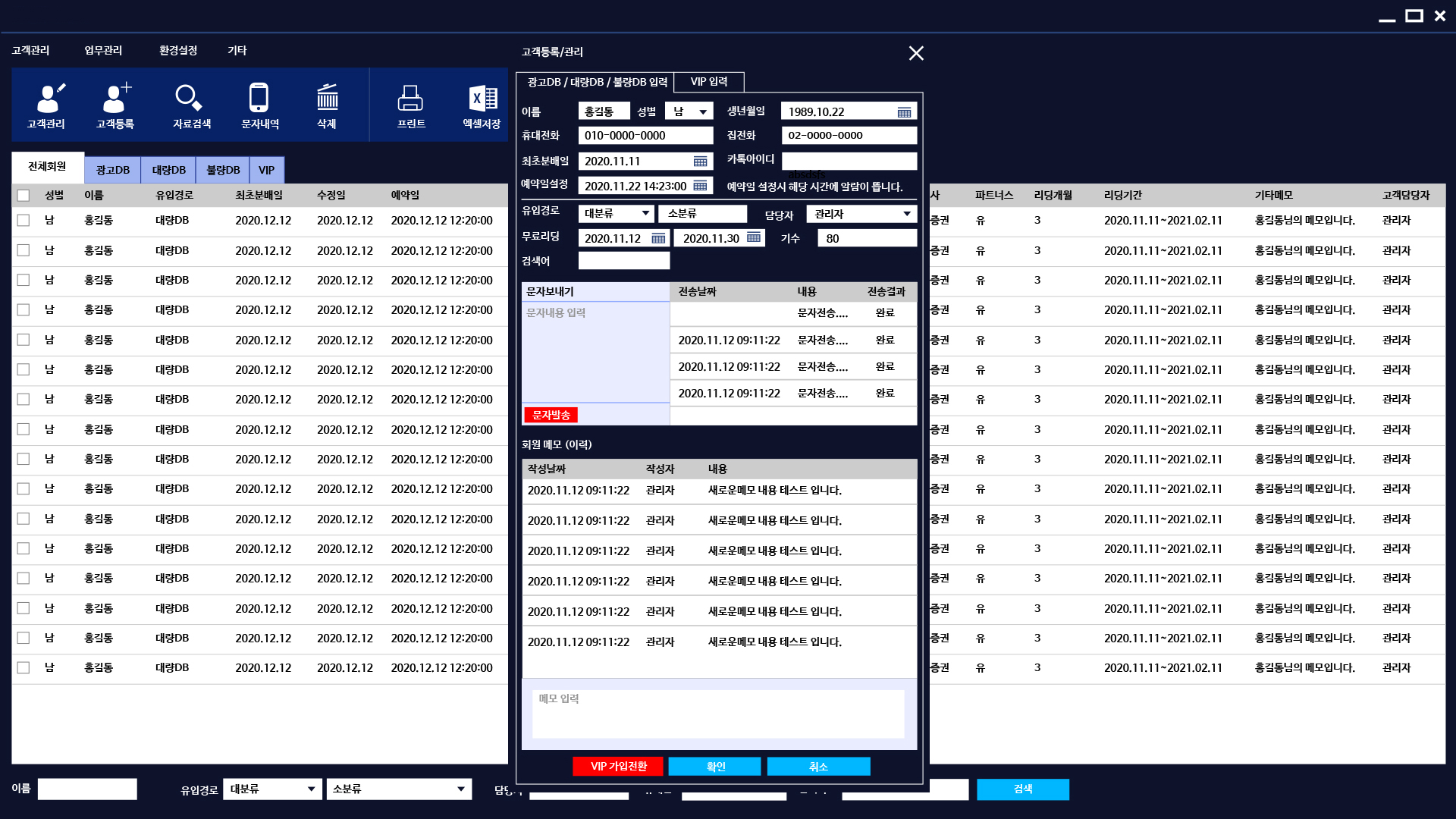Check the first customer row checkbox
The width and height of the screenshot is (1456, 819).
coord(24,221)
